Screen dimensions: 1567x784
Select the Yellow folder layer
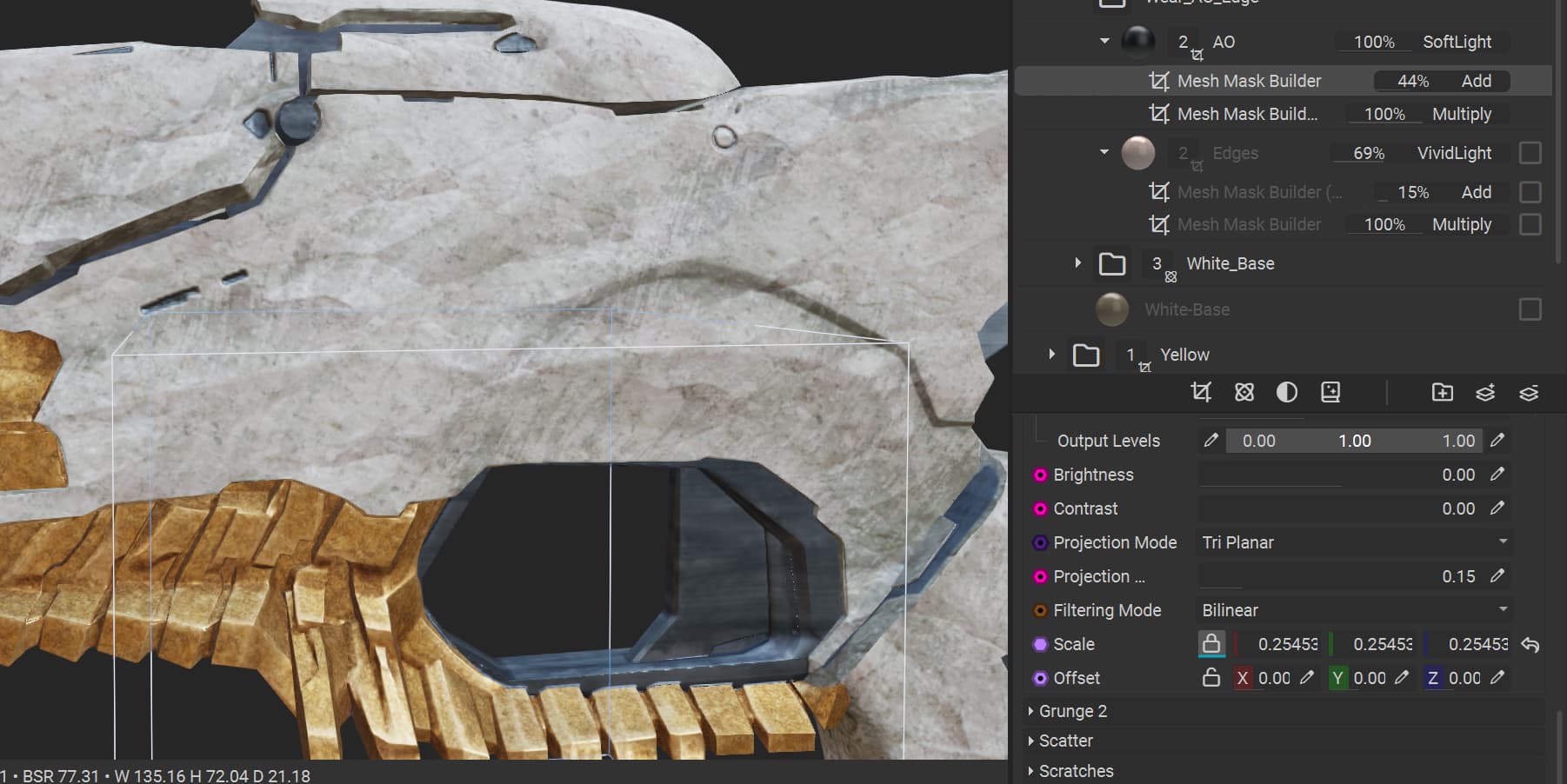1184,355
